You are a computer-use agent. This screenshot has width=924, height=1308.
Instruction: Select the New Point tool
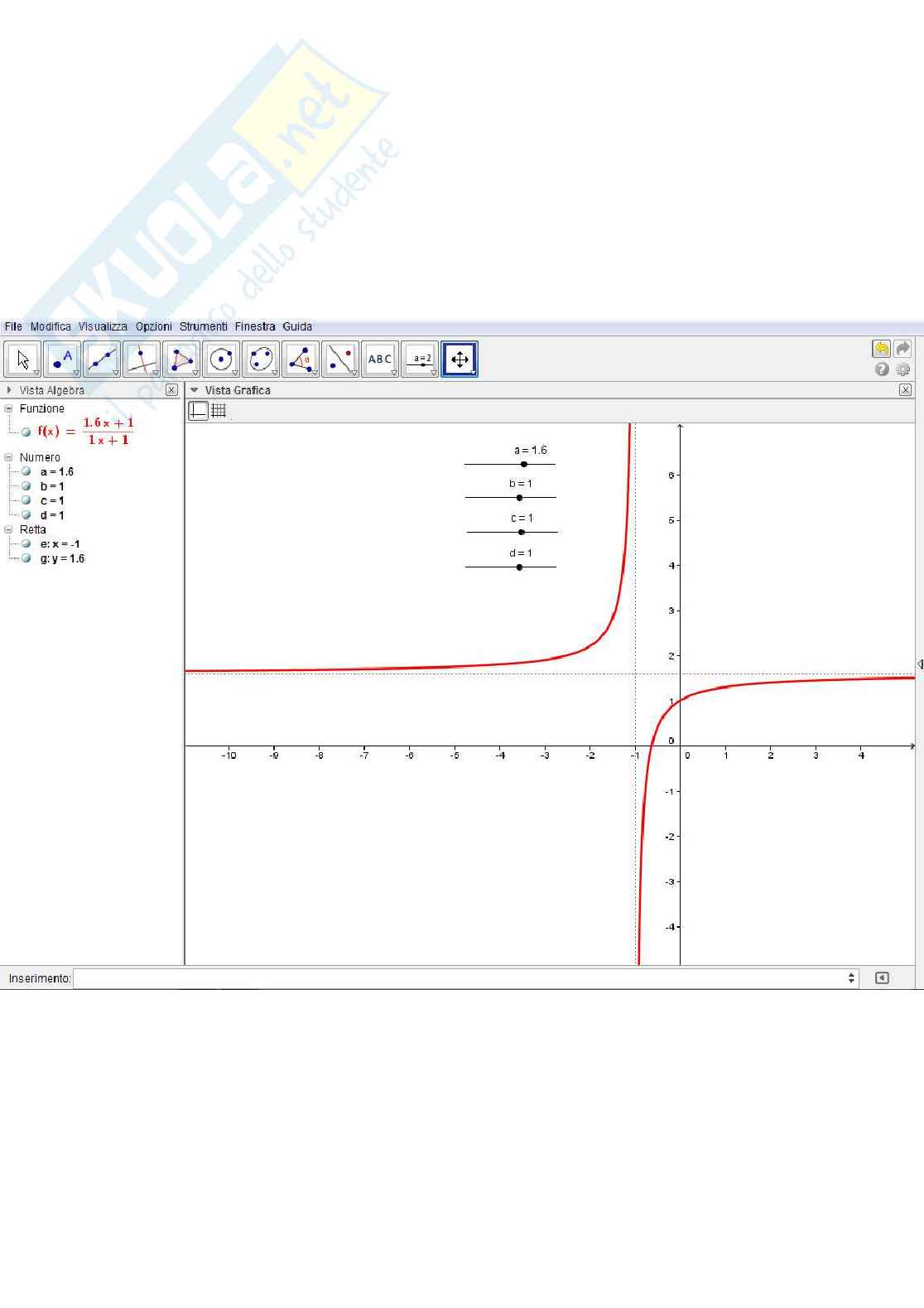(62, 360)
